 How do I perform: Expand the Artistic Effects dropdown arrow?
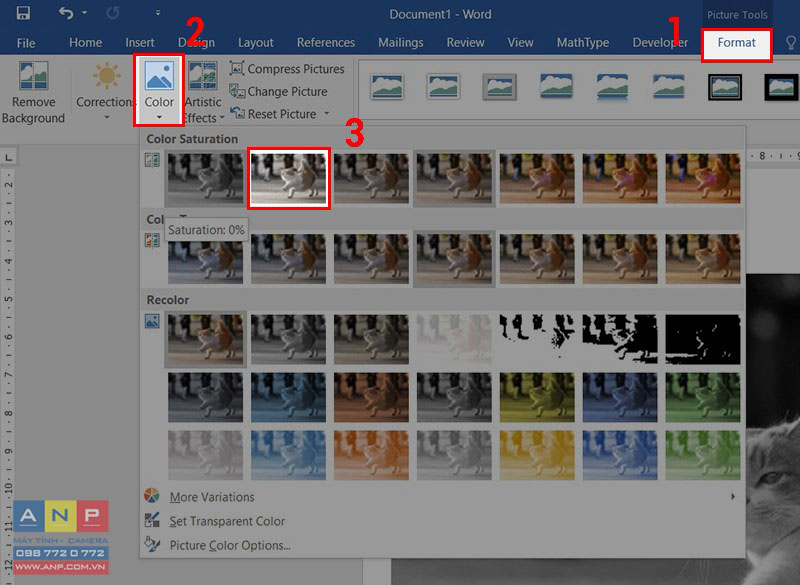click(x=222, y=118)
